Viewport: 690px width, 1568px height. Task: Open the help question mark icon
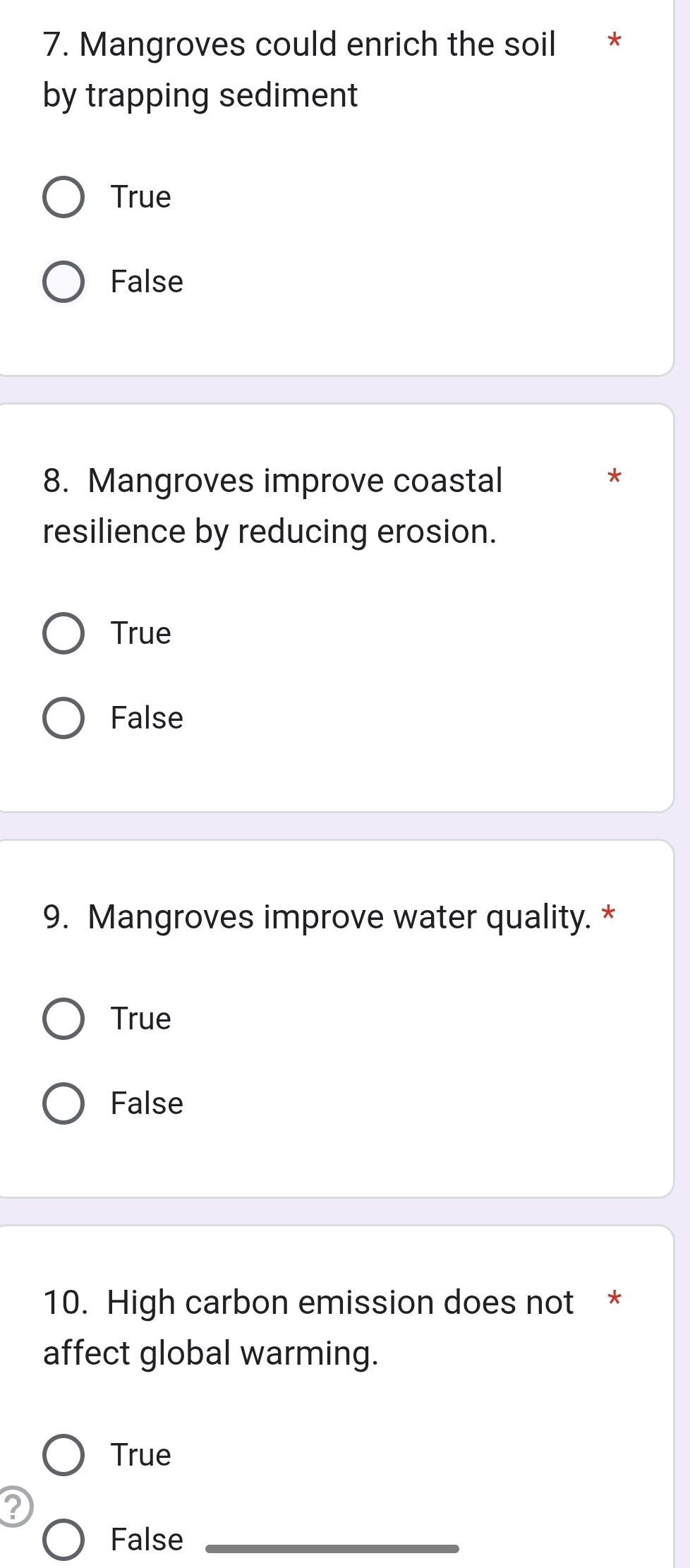click(x=14, y=1507)
